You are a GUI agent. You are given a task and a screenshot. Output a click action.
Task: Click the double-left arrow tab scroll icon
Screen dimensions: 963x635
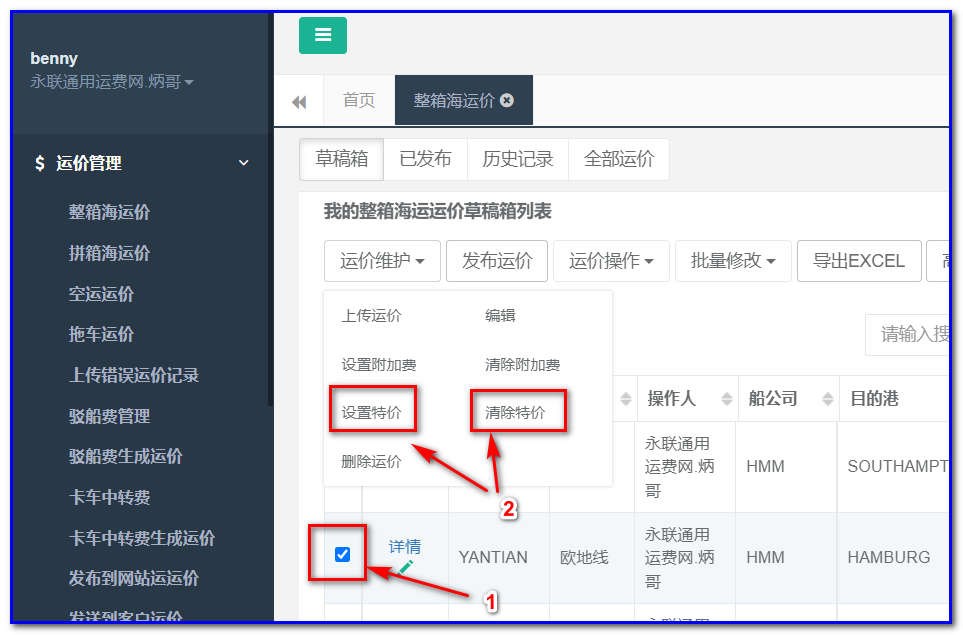coord(299,100)
